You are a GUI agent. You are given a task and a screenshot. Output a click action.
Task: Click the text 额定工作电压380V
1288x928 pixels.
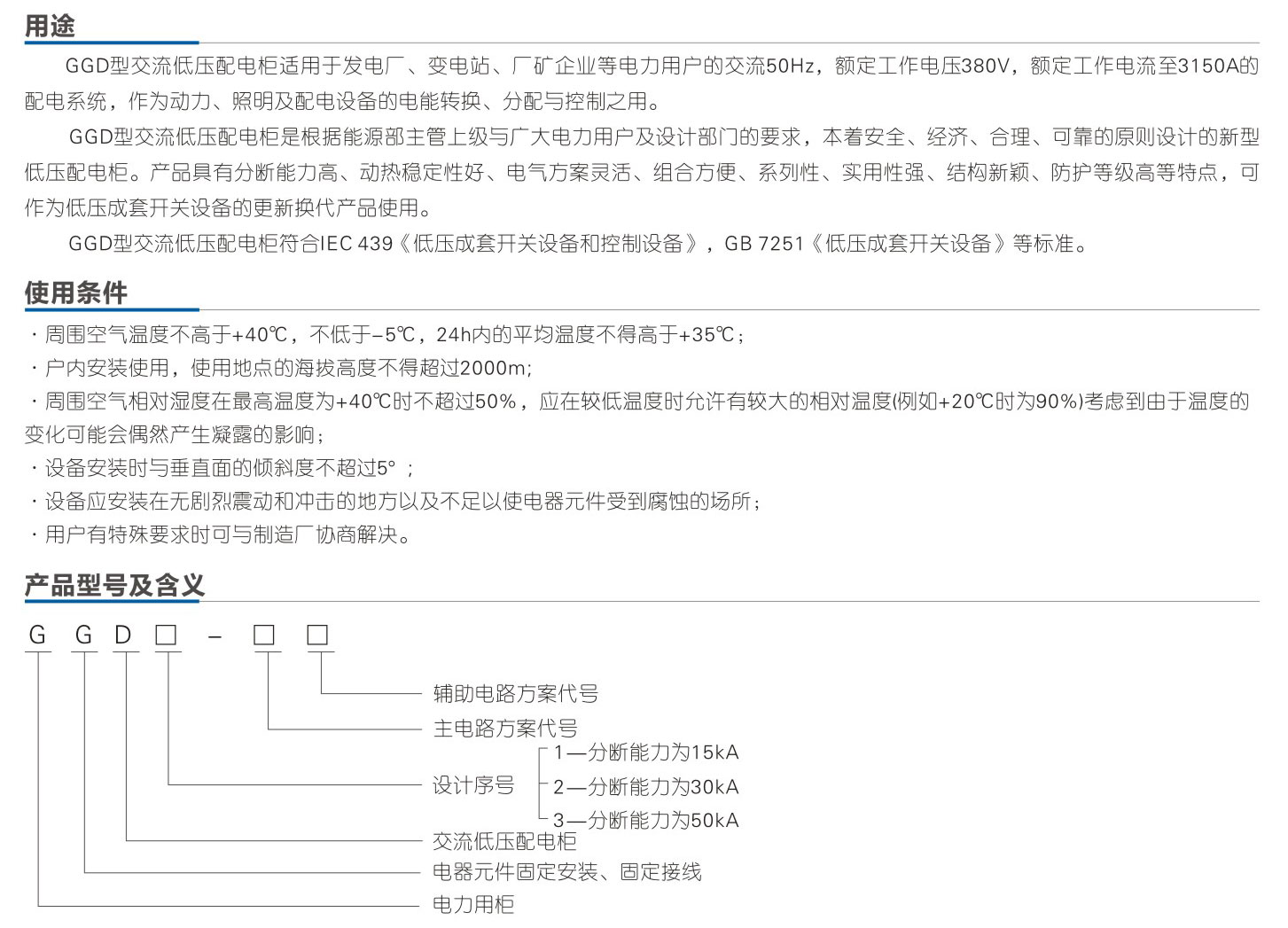pyautogui.click(x=922, y=66)
